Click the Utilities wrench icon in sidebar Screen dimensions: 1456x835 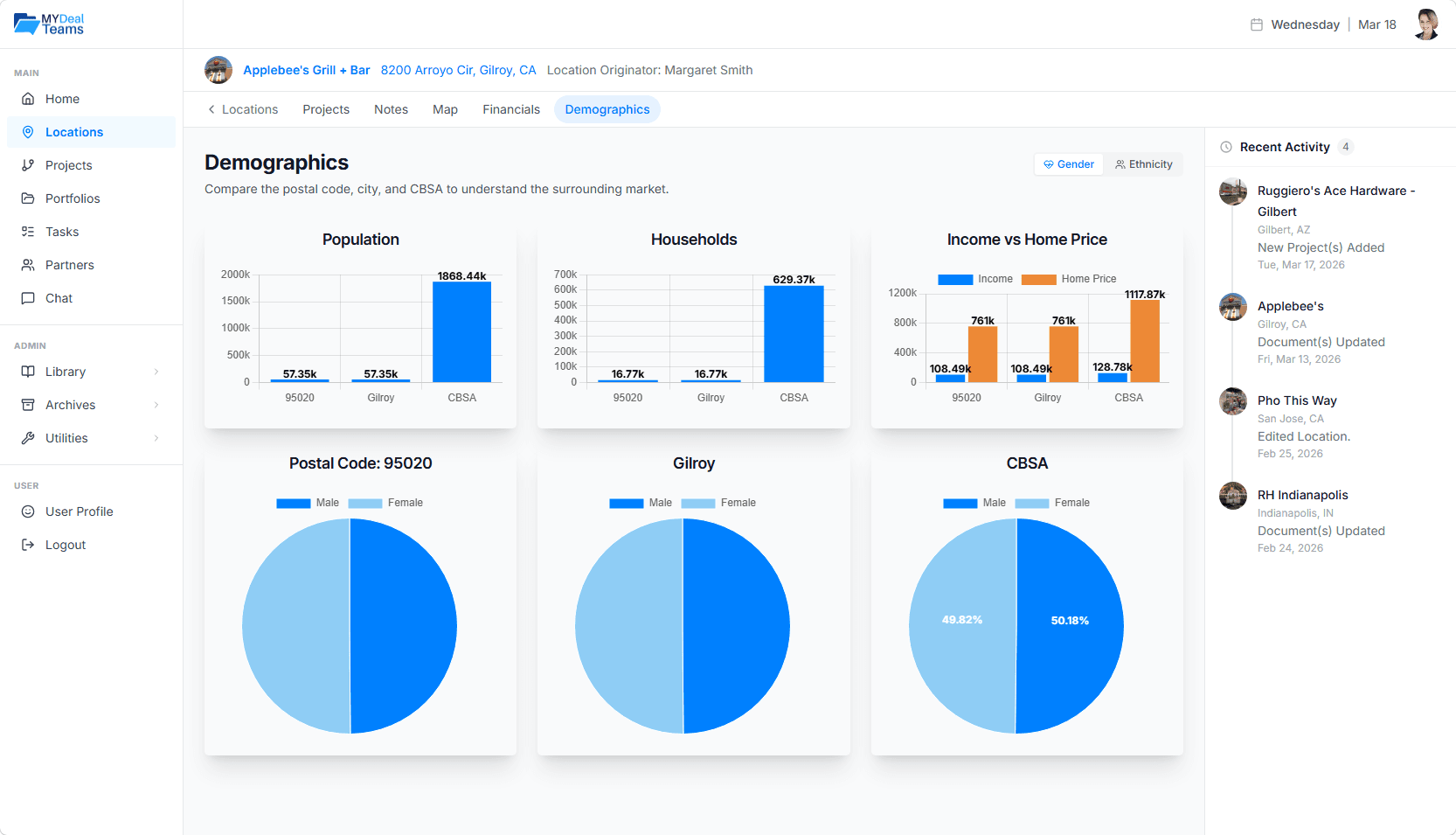point(28,438)
